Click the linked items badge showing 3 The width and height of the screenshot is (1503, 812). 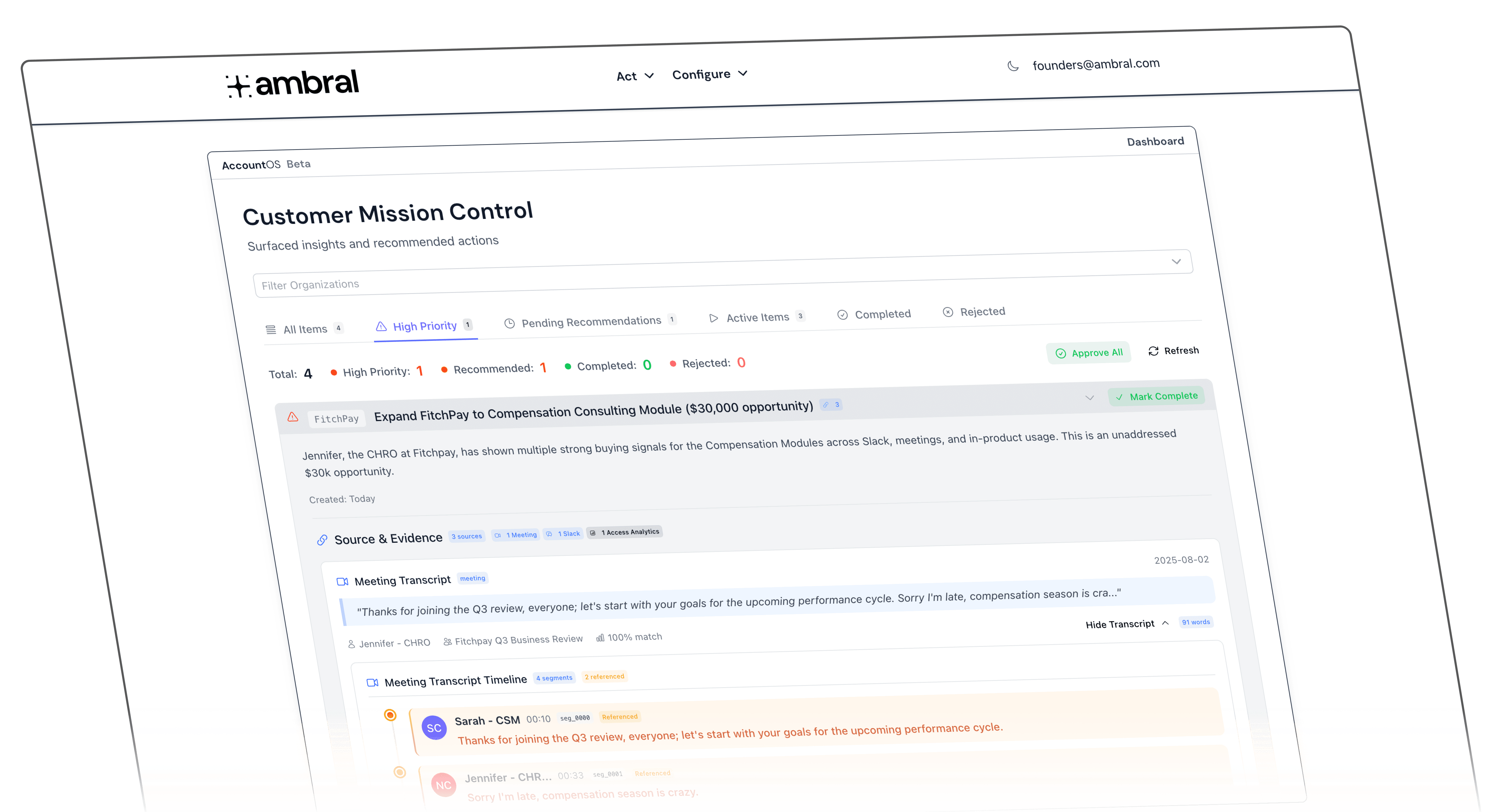[831, 405]
